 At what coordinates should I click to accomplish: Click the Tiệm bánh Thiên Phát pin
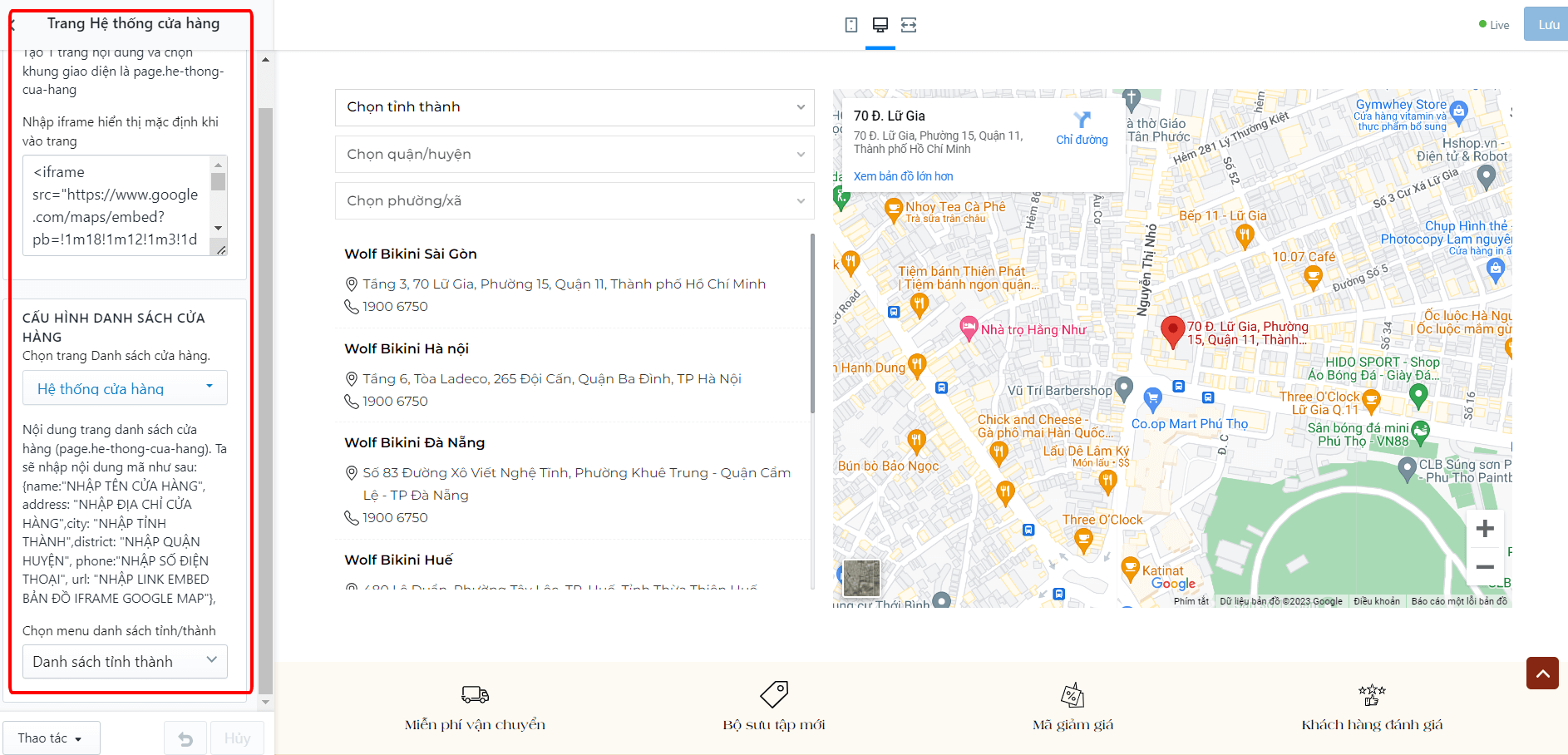coord(919,306)
